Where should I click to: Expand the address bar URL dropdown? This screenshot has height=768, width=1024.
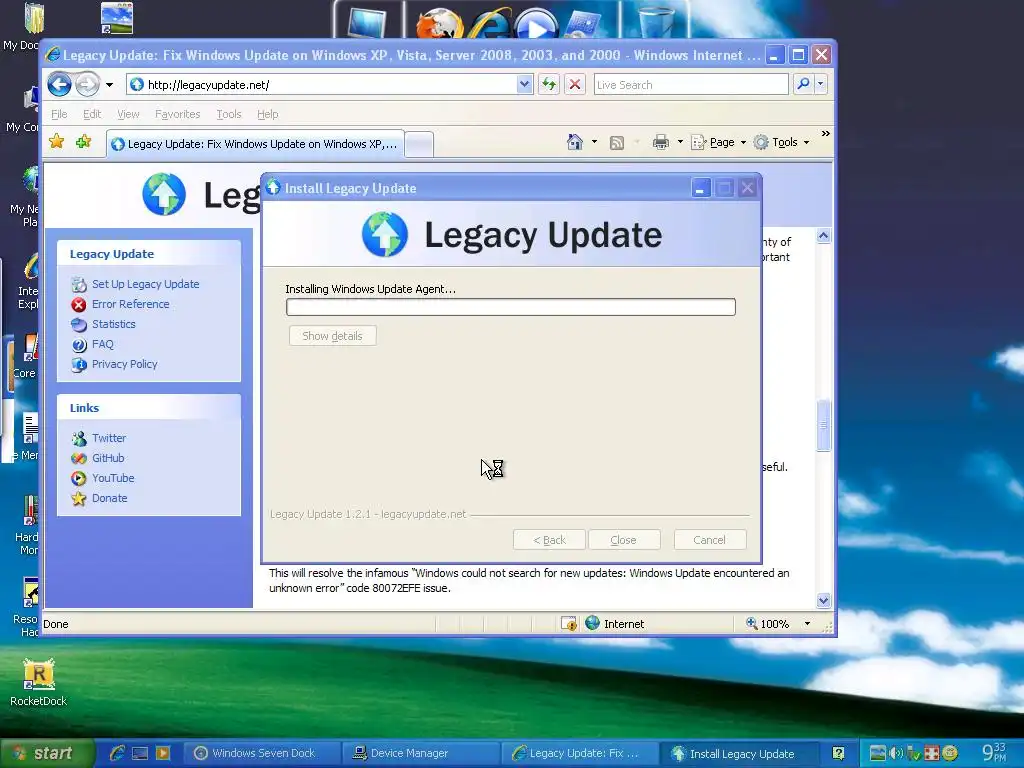(x=524, y=84)
